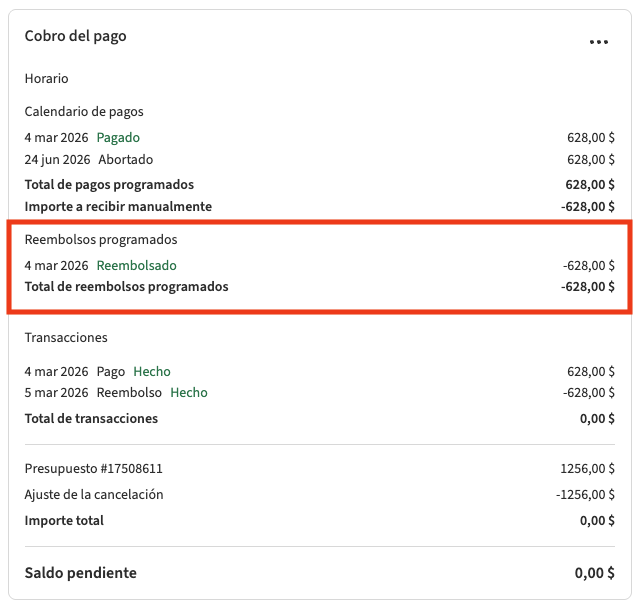Image resolution: width=640 pixels, height=611 pixels.
Task: Click the Reembolsos programados section title
Action: pos(100,240)
